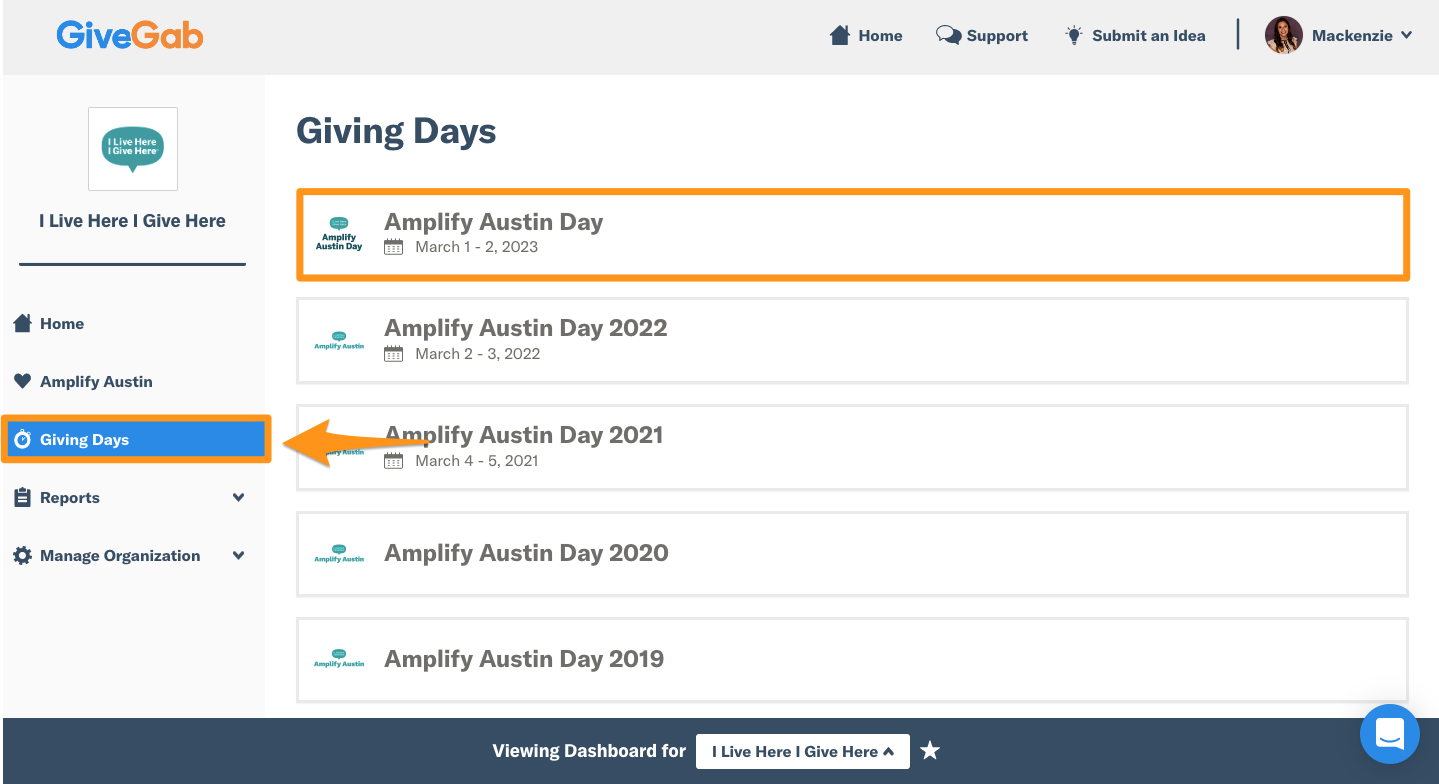Click the house icon beside top Home
The width and height of the screenshot is (1439, 784).
840,35
